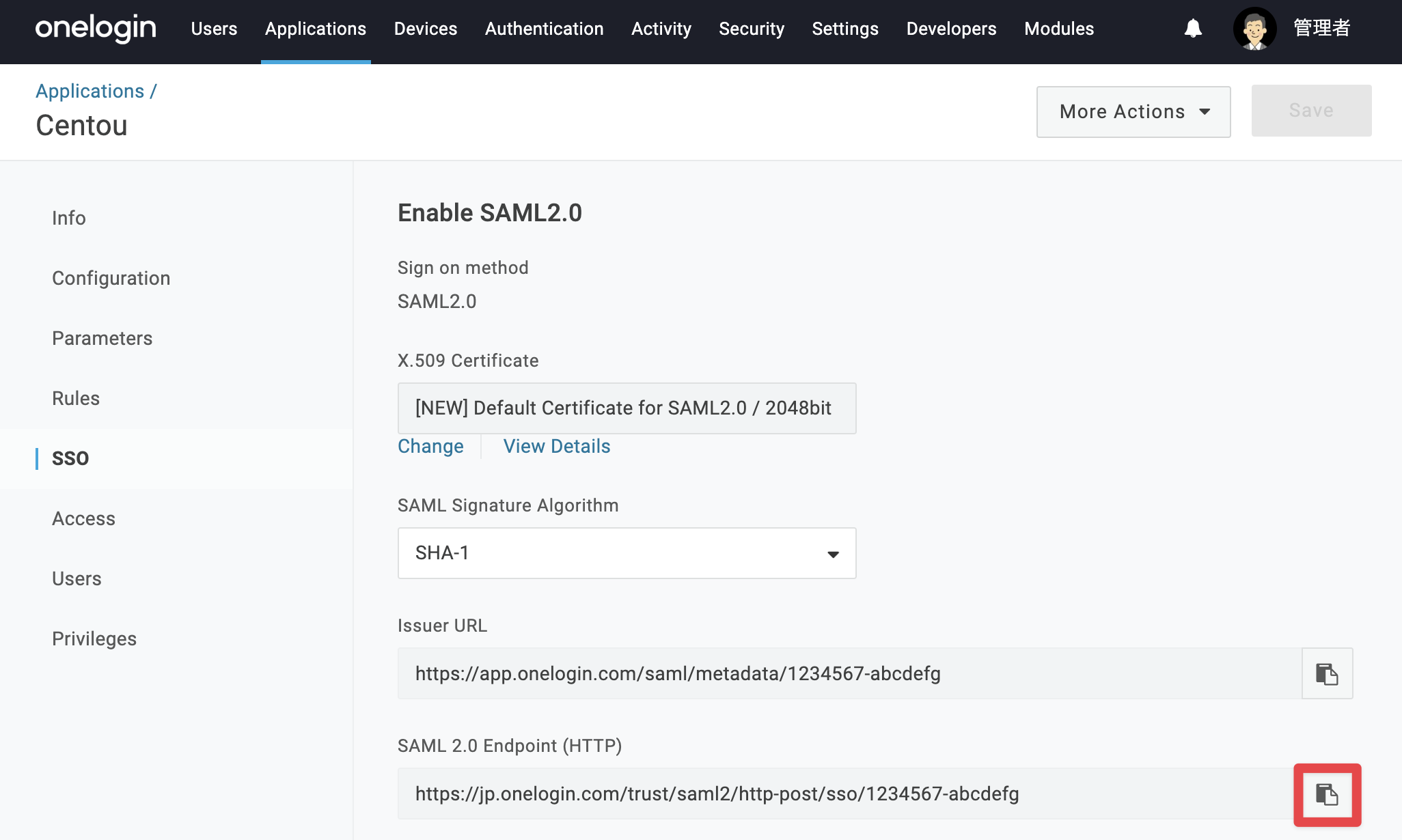Switch to the Privileges tab
This screenshot has height=840, width=1402.
pos(94,639)
